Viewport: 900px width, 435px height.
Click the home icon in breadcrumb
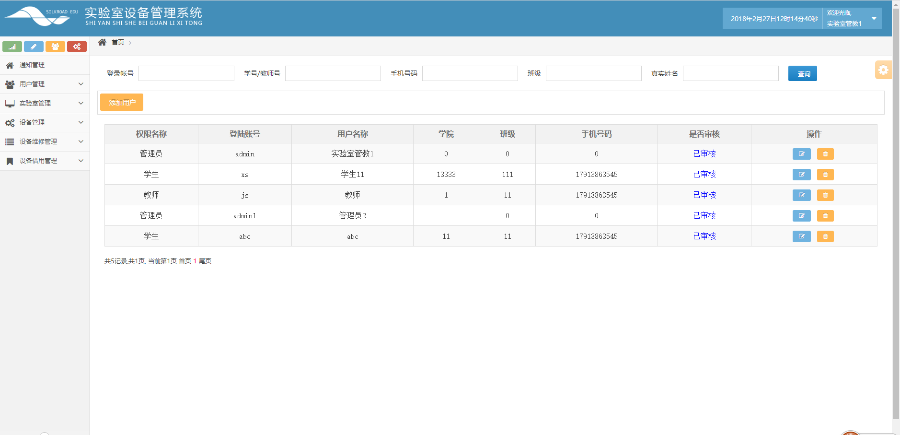[x=103, y=42]
